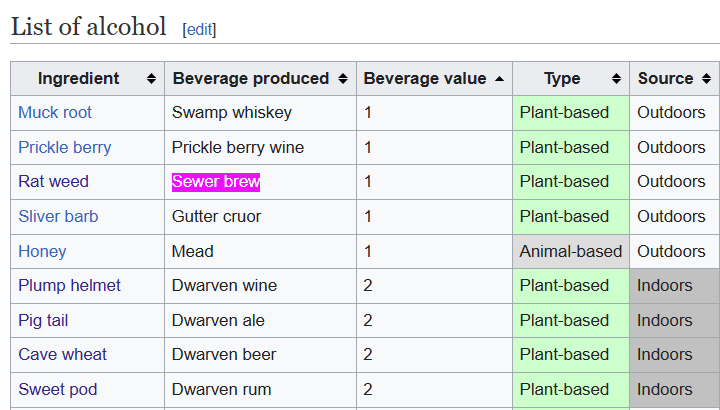720x410 pixels.
Task: Open the Muck root link
Action: point(55,112)
